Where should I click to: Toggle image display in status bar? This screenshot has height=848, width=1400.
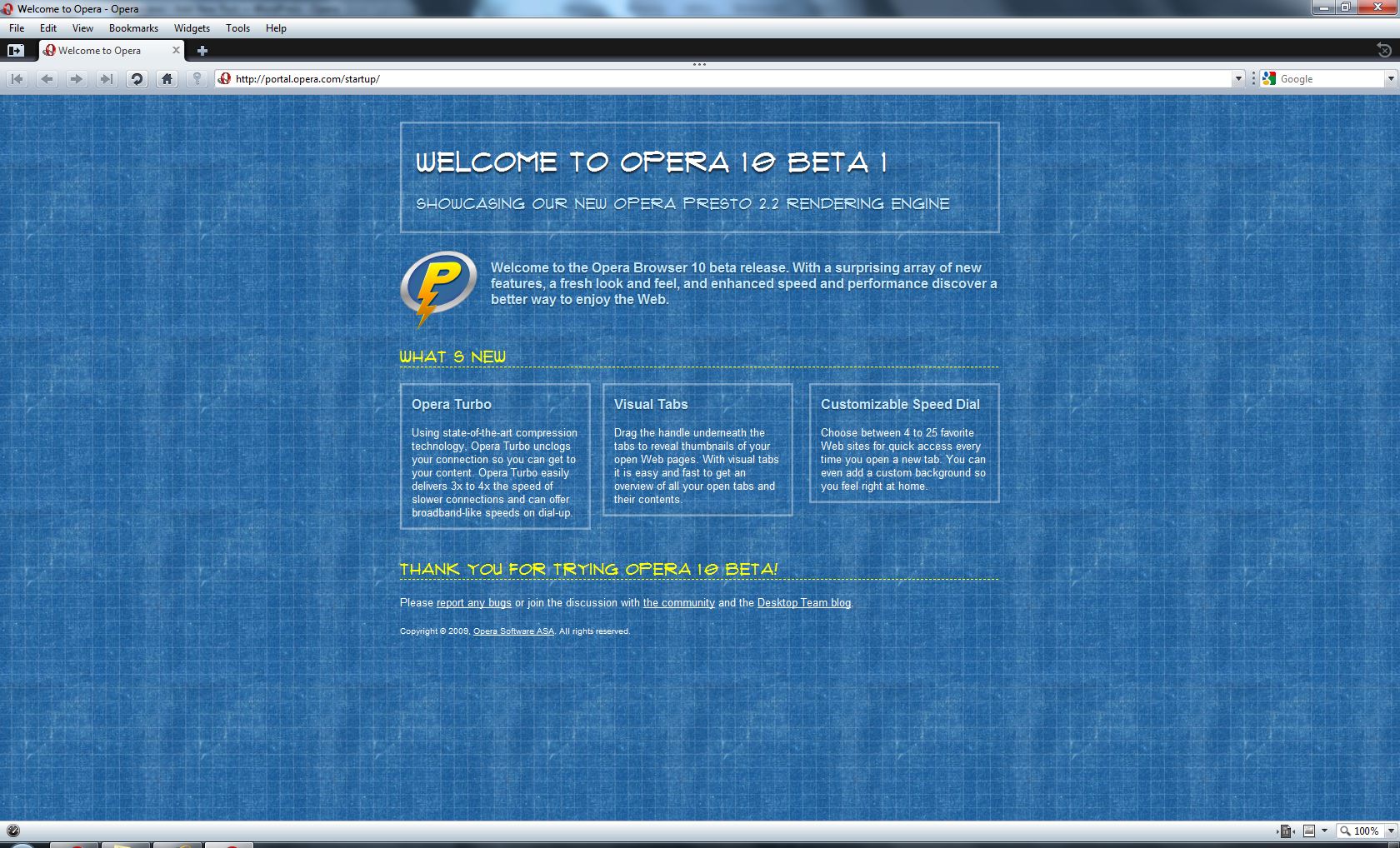click(x=1309, y=831)
